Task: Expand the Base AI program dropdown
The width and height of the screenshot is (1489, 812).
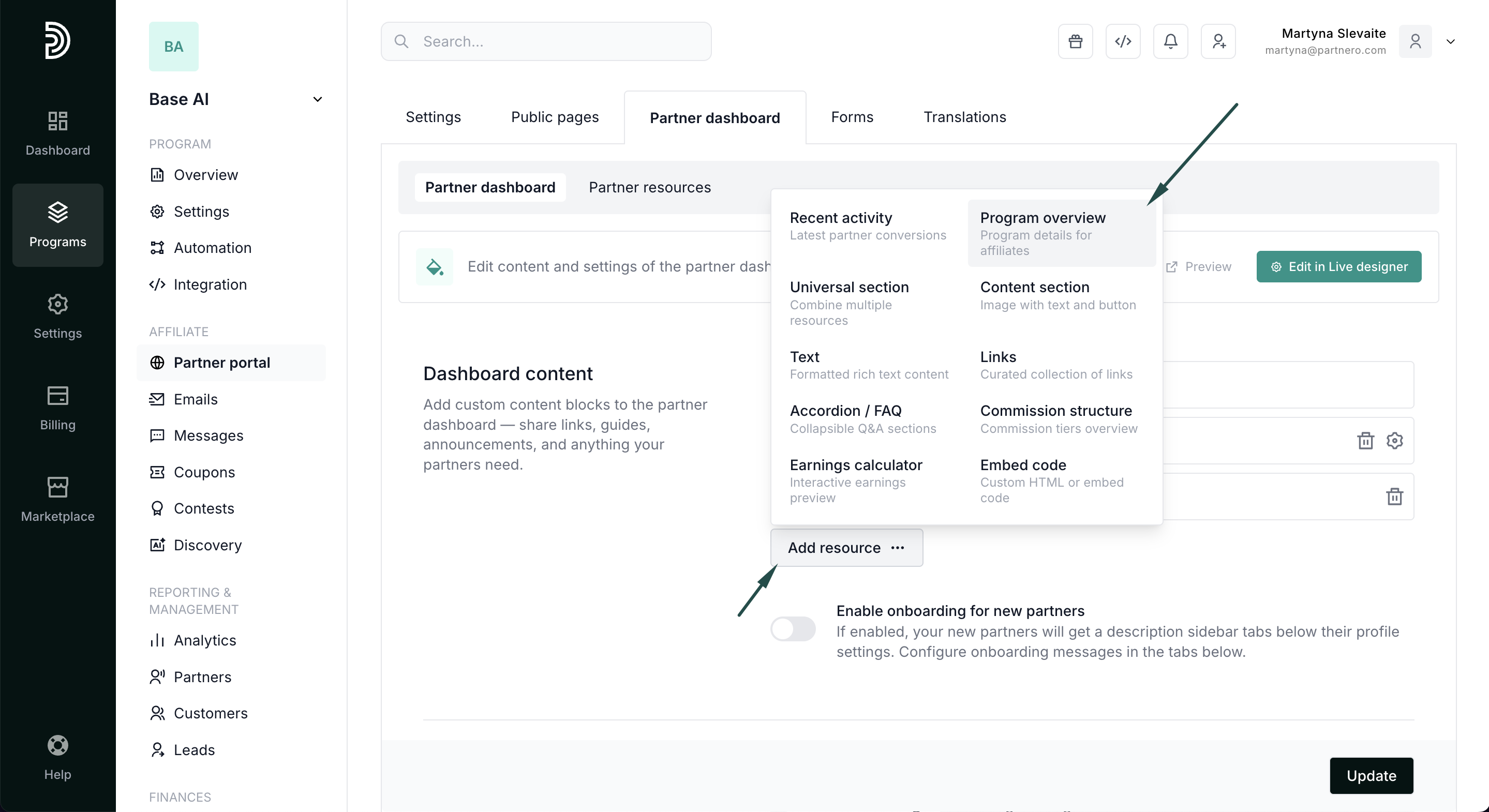Action: pos(317,99)
